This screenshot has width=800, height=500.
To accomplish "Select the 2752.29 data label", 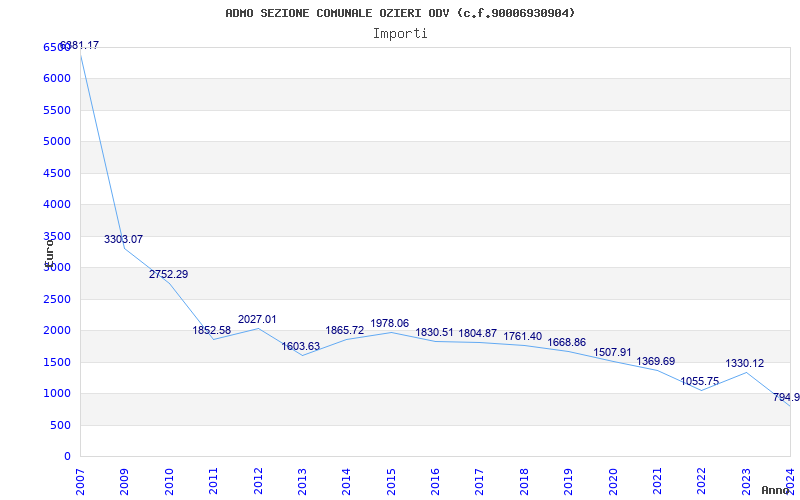I will point(168,274).
